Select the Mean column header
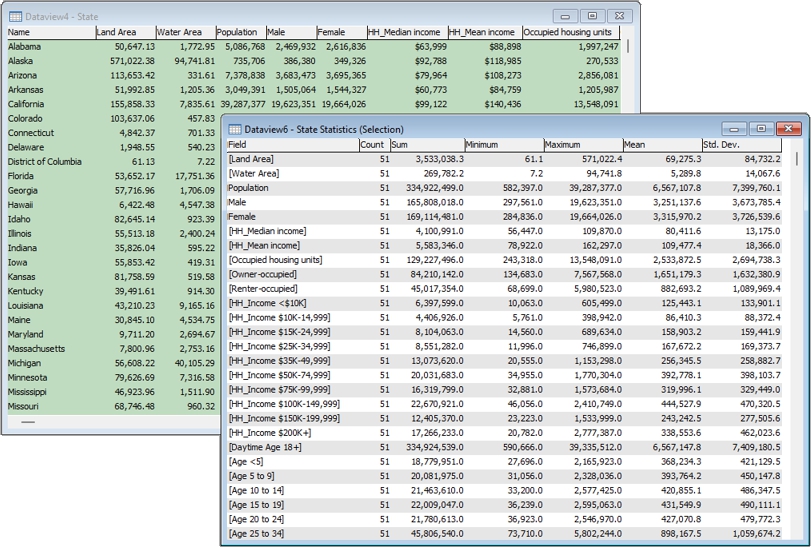Screen dimensions: 811x547 click(x=663, y=145)
